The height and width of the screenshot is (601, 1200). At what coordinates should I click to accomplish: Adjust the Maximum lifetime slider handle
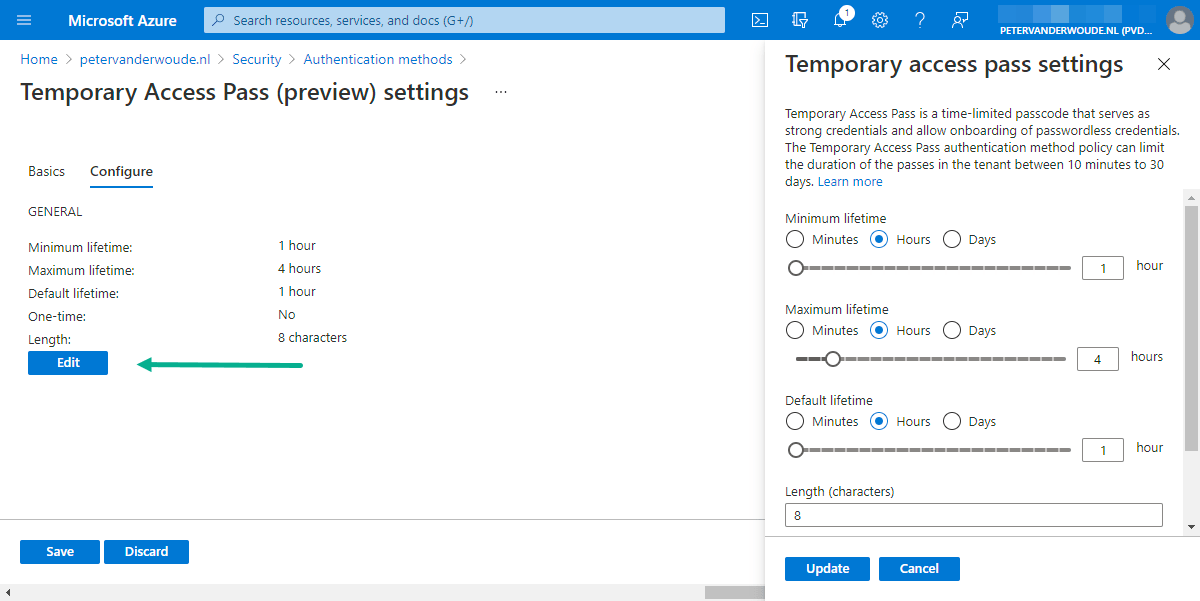pyautogui.click(x=834, y=358)
